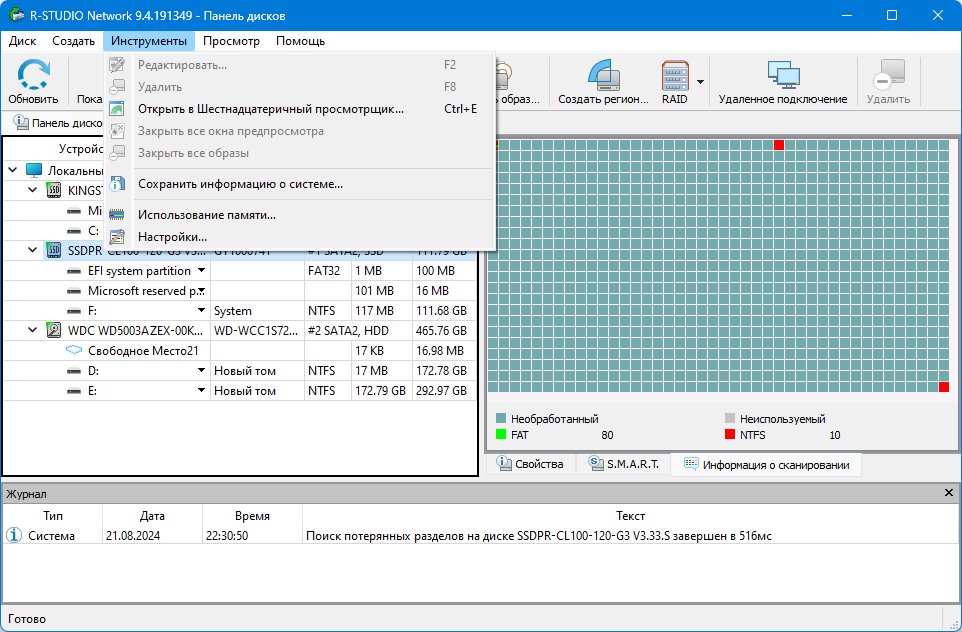Switch to the S.M.A.R.T. tab
962x632 pixels.
pyautogui.click(x=624, y=464)
